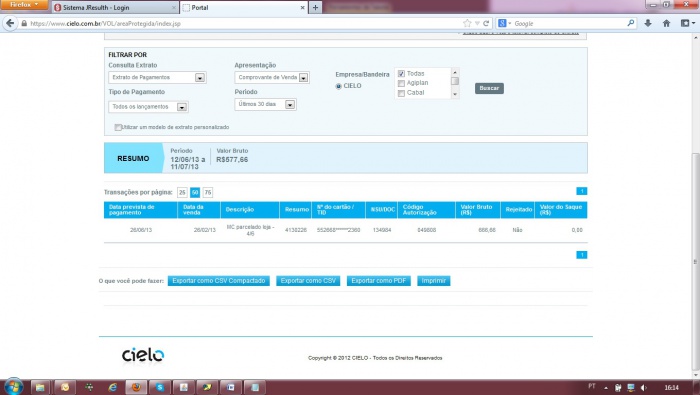The width and height of the screenshot is (700, 395).
Task: Click NSU/DOC value 134984
Action: [382, 230]
